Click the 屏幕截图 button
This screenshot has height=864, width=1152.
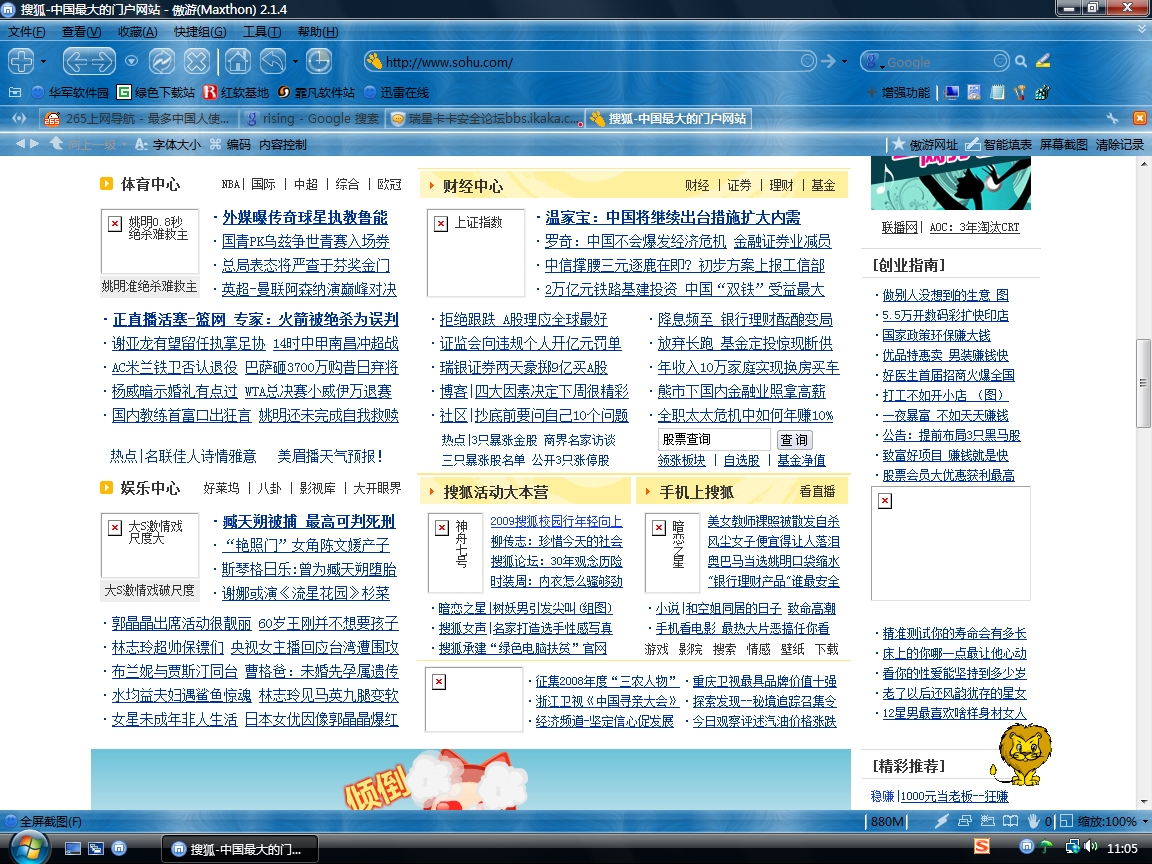(x=1063, y=144)
